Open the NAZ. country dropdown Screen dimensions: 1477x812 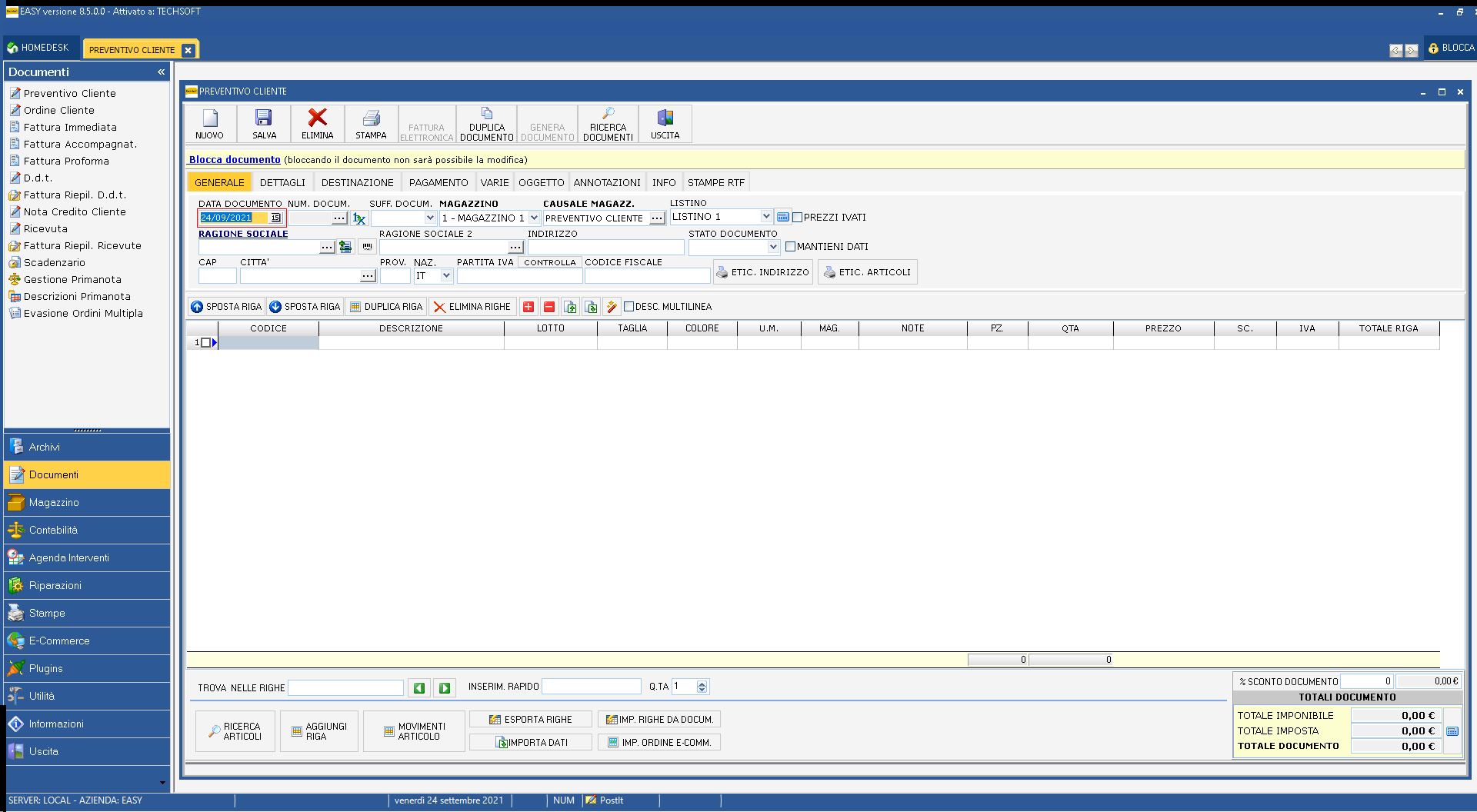[x=446, y=276]
